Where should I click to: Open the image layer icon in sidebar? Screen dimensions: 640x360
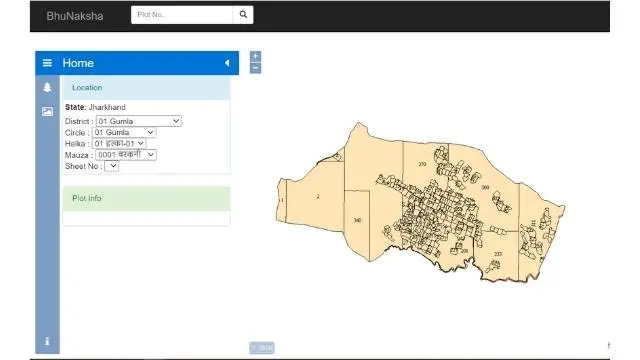(x=47, y=111)
